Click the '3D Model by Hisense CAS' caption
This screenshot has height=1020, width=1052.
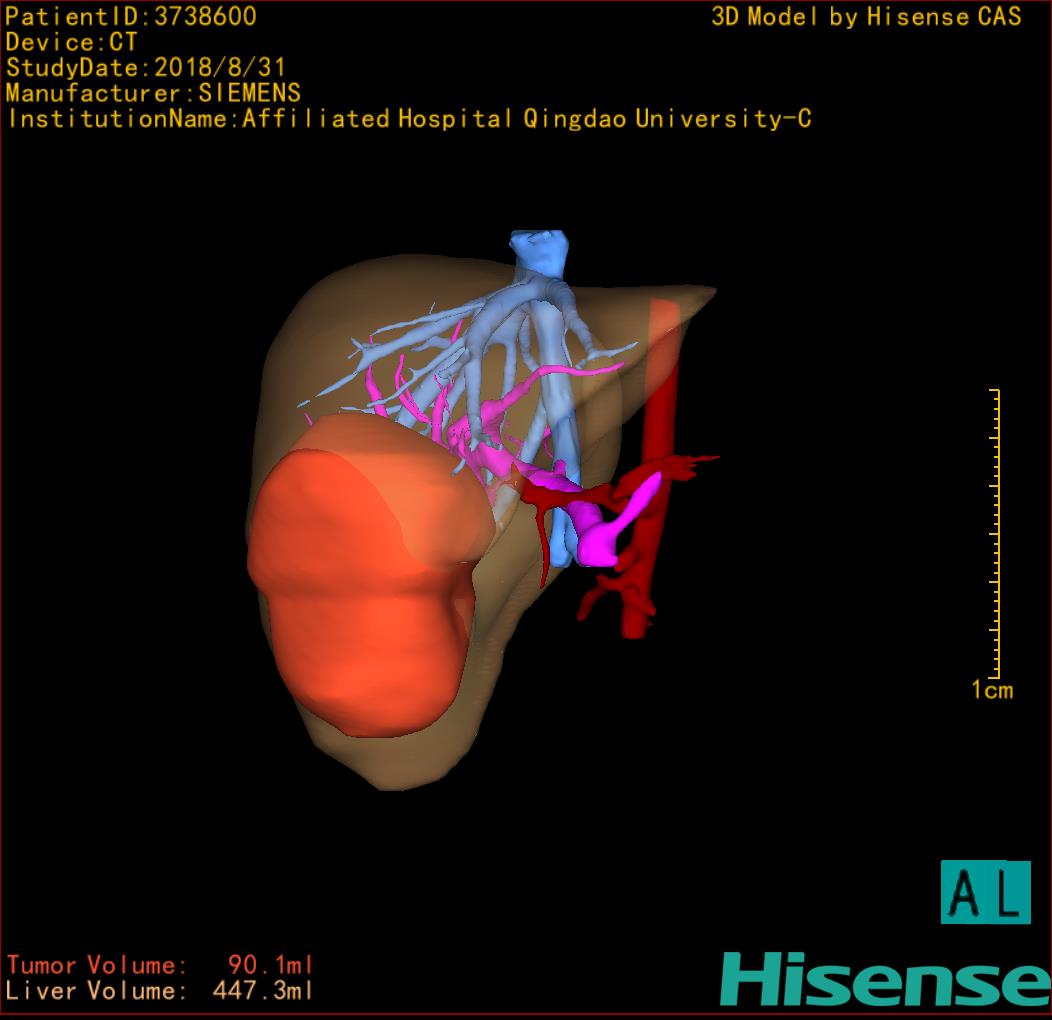coord(866,17)
